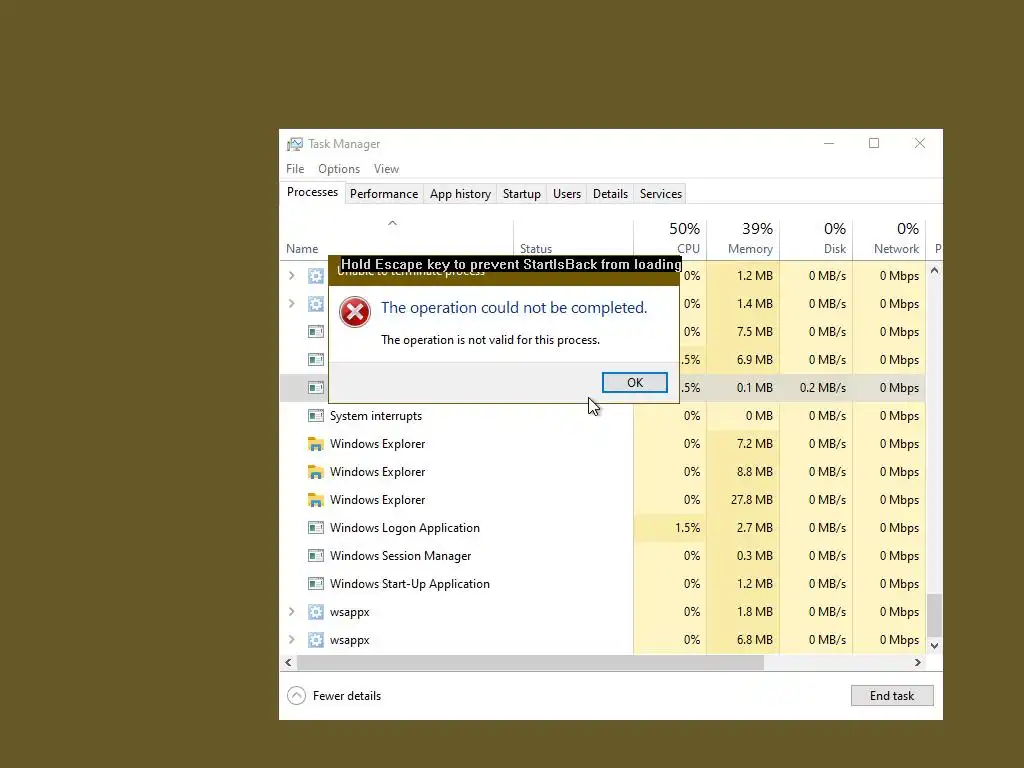Click the horizontal scrollbar left arrow
This screenshot has width=1024, height=768.
(x=289, y=662)
